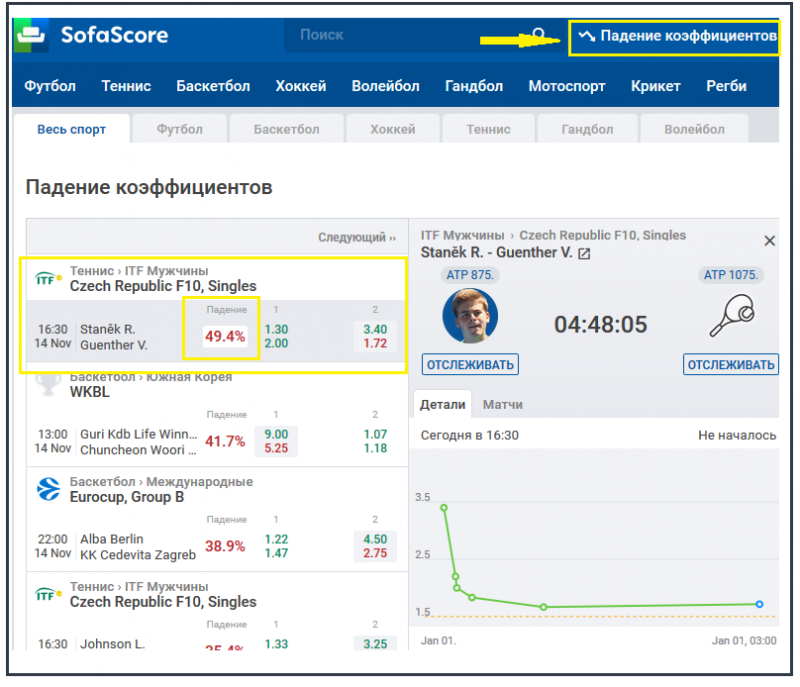Image resolution: width=800 pixels, height=687 pixels.
Task: Open ITF Мужчины breadcrumb in details panel
Action: tap(462, 235)
